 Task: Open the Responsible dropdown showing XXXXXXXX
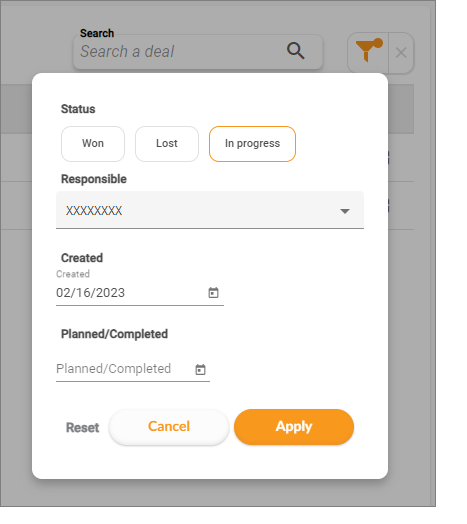pyautogui.click(x=210, y=210)
